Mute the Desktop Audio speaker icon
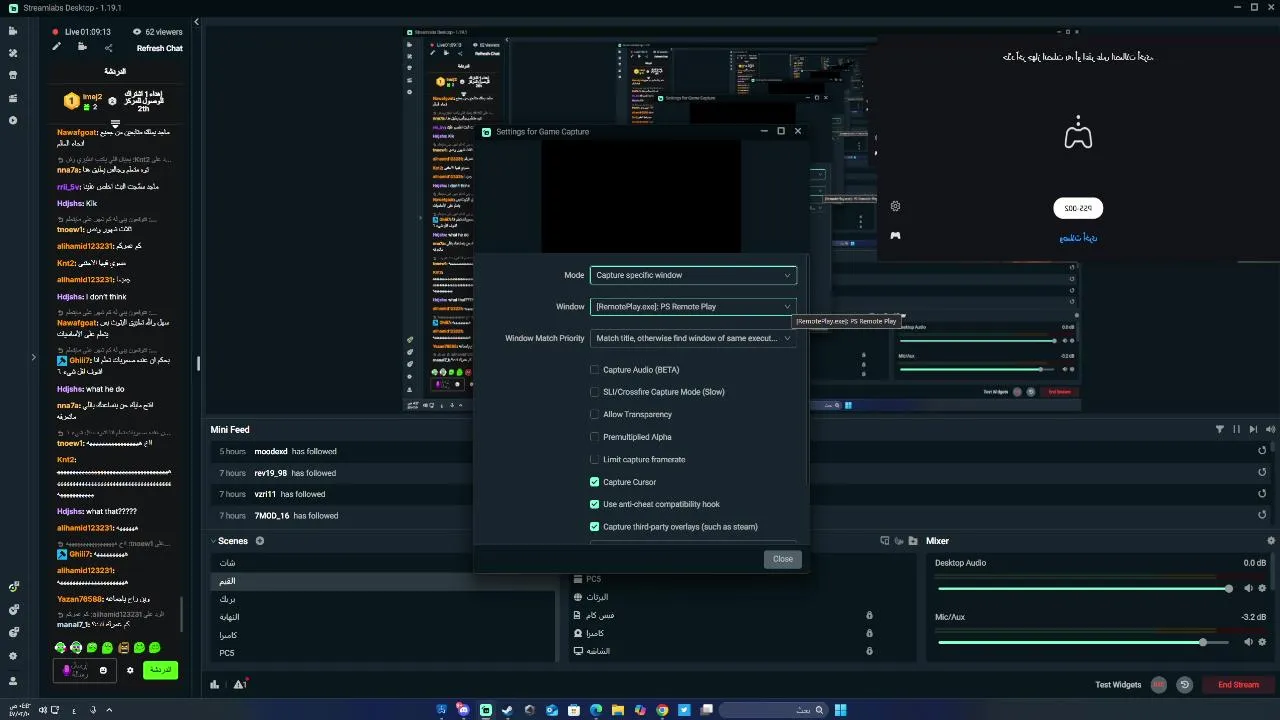This screenshot has width=1280, height=720. tap(1248, 588)
